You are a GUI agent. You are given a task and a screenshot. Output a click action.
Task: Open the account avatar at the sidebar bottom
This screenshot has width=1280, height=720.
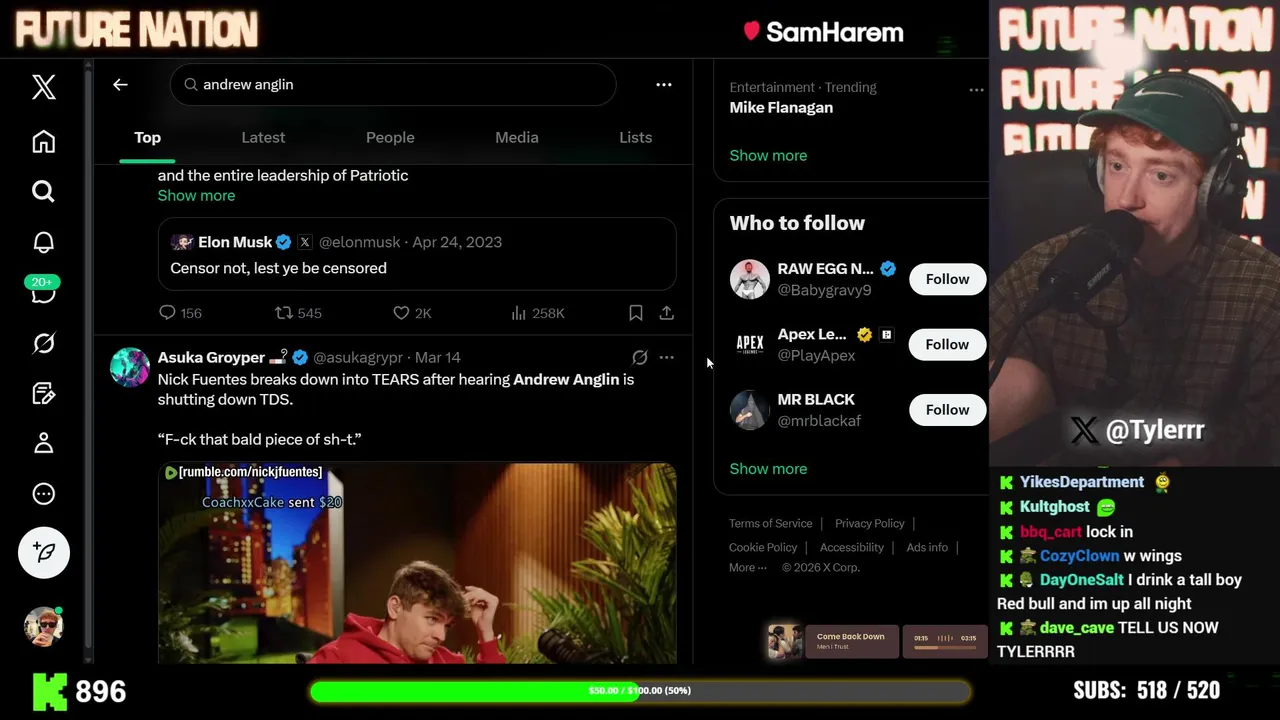tap(43, 626)
